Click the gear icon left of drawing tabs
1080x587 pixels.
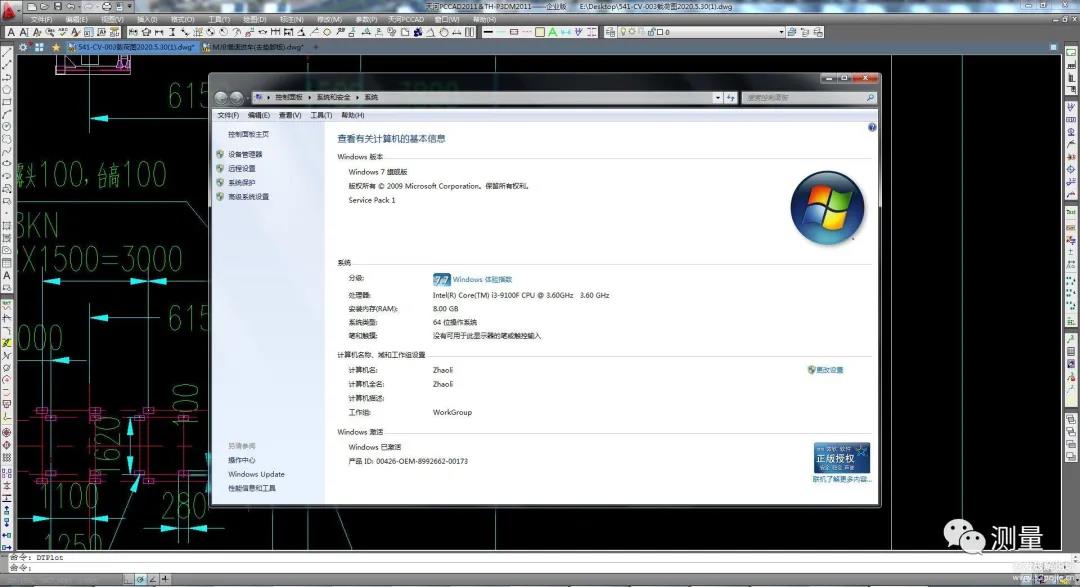tap(23, 48)
